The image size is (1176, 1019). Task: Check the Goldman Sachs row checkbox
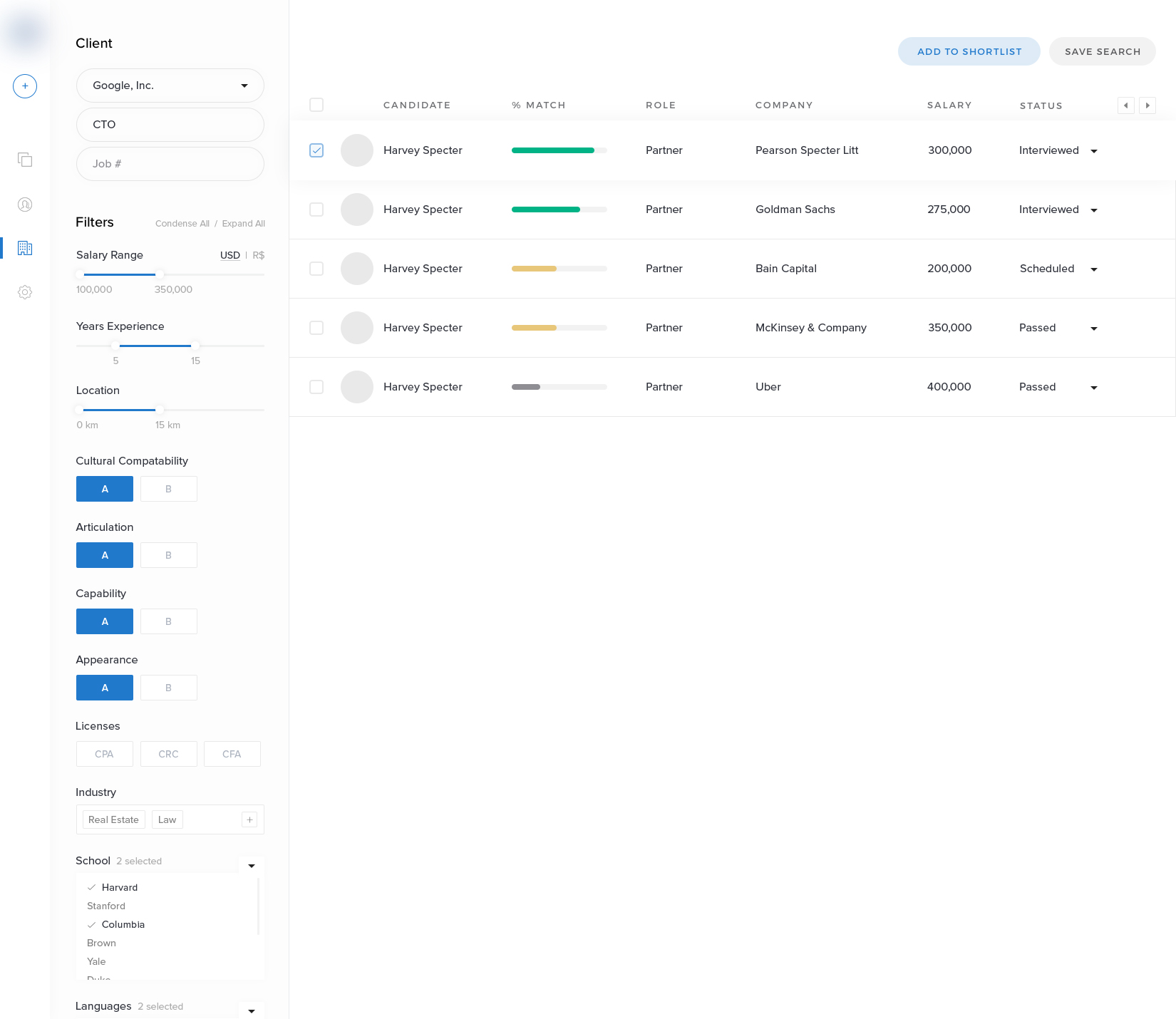click(x=316, y=210)
